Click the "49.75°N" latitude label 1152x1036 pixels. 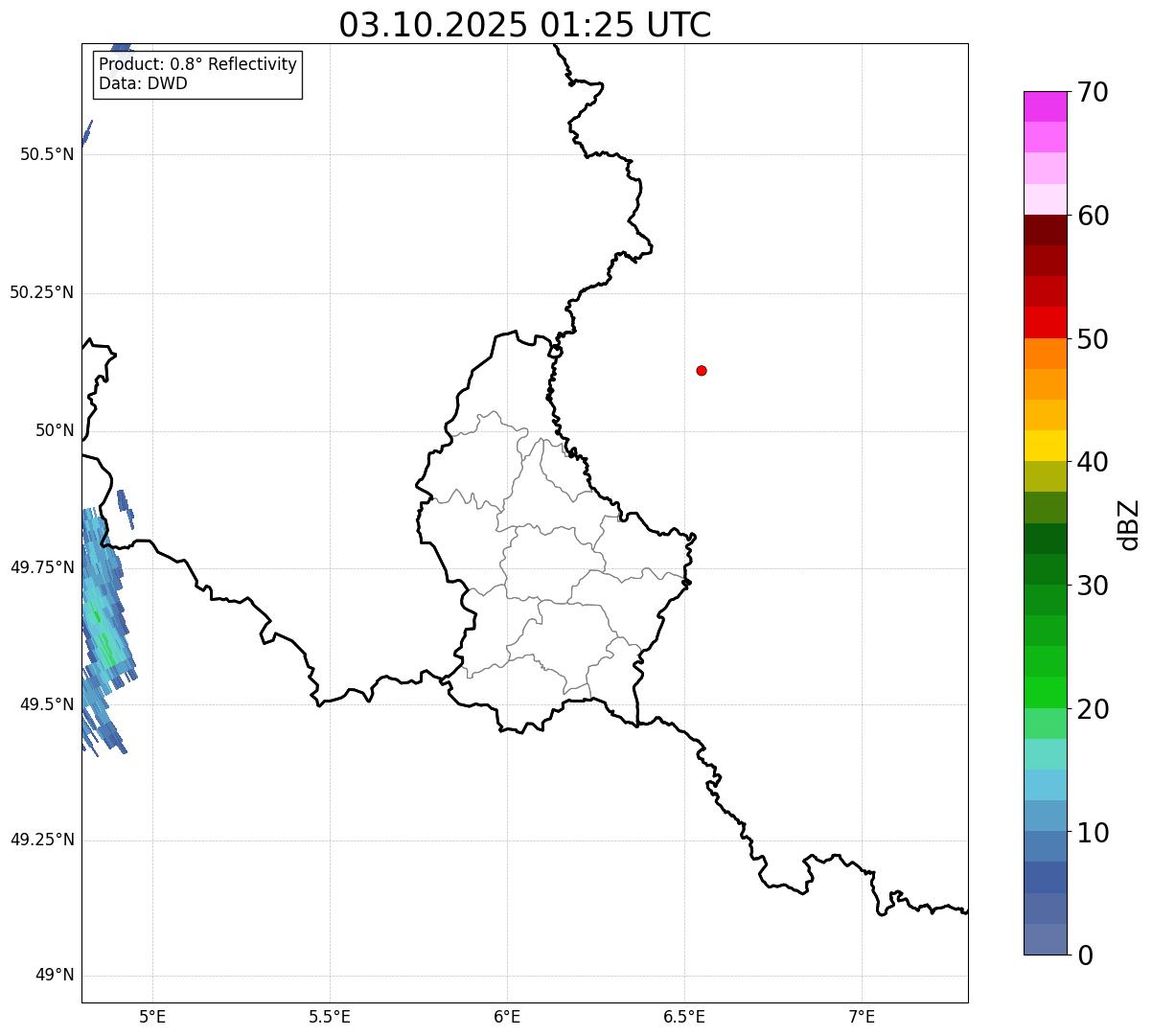[42, 566]
